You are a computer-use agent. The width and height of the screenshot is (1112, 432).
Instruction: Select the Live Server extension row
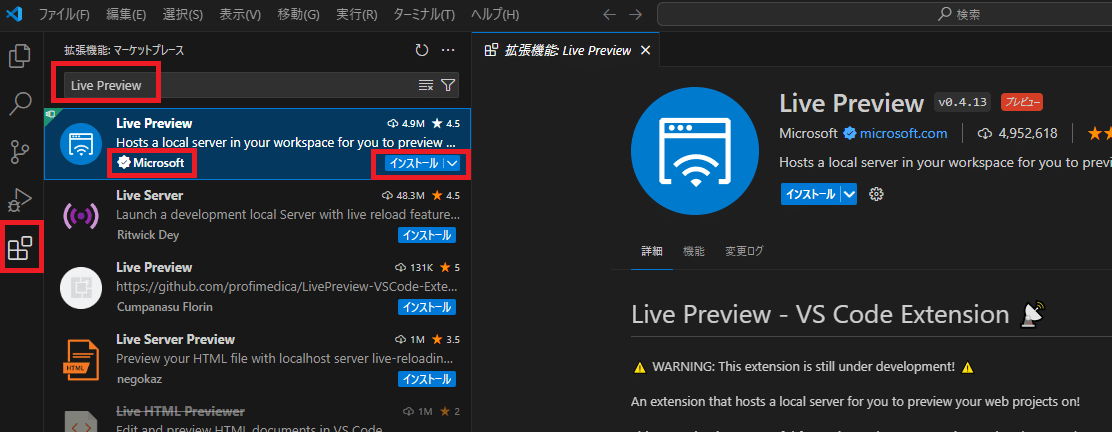pyautogui.click(x=257, y=216)
